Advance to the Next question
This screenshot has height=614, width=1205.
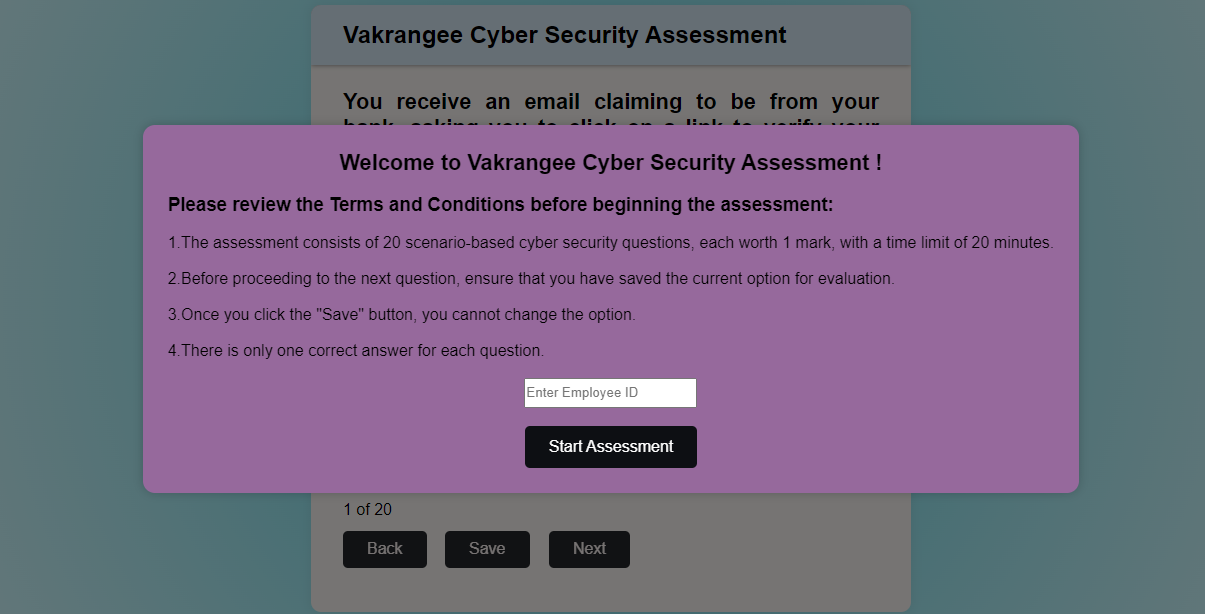589,549
